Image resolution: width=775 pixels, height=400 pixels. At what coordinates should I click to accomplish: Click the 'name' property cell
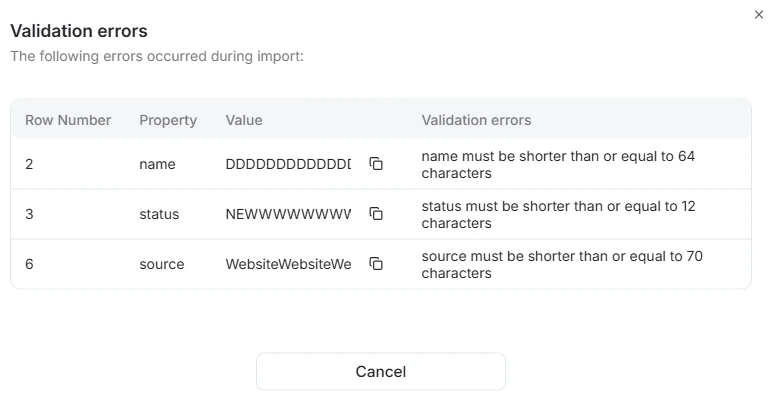coord(157,164)
